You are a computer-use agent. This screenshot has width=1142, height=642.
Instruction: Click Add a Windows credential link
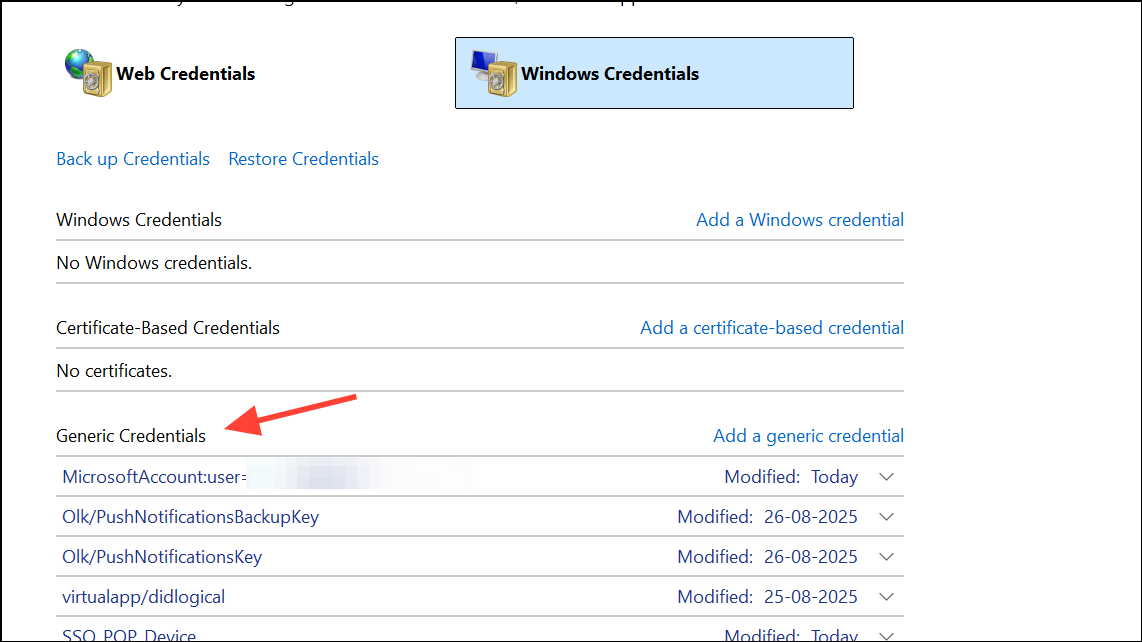tap(800, 220)
